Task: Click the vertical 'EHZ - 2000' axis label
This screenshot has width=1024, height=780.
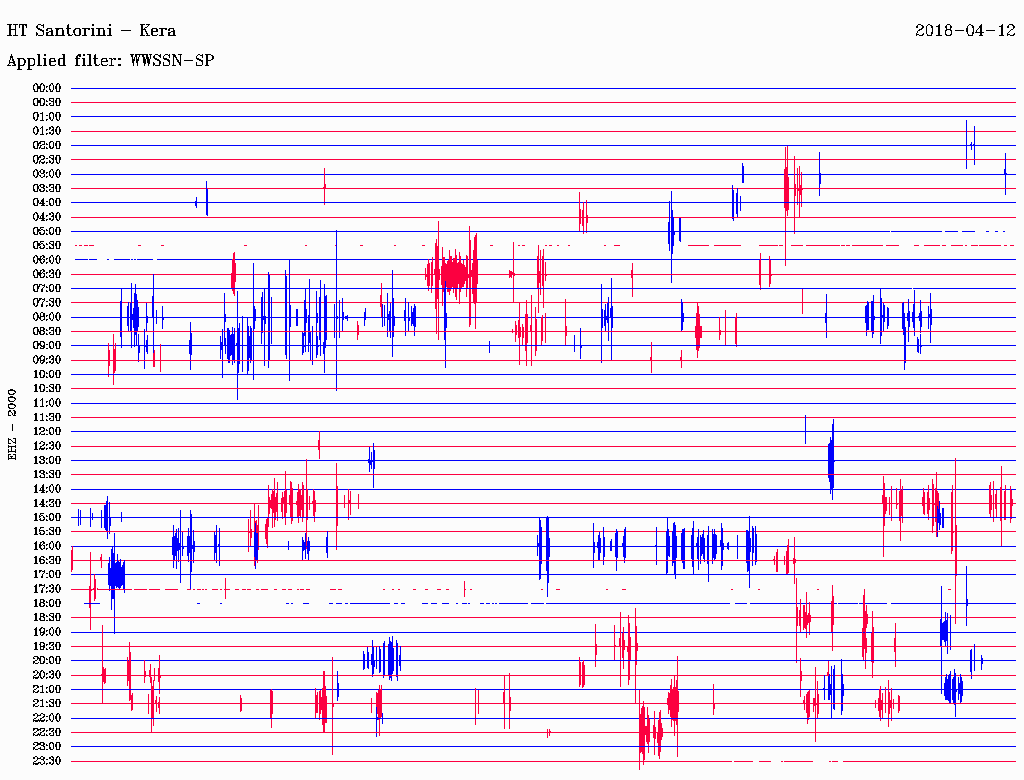Action: click(13, 425)
